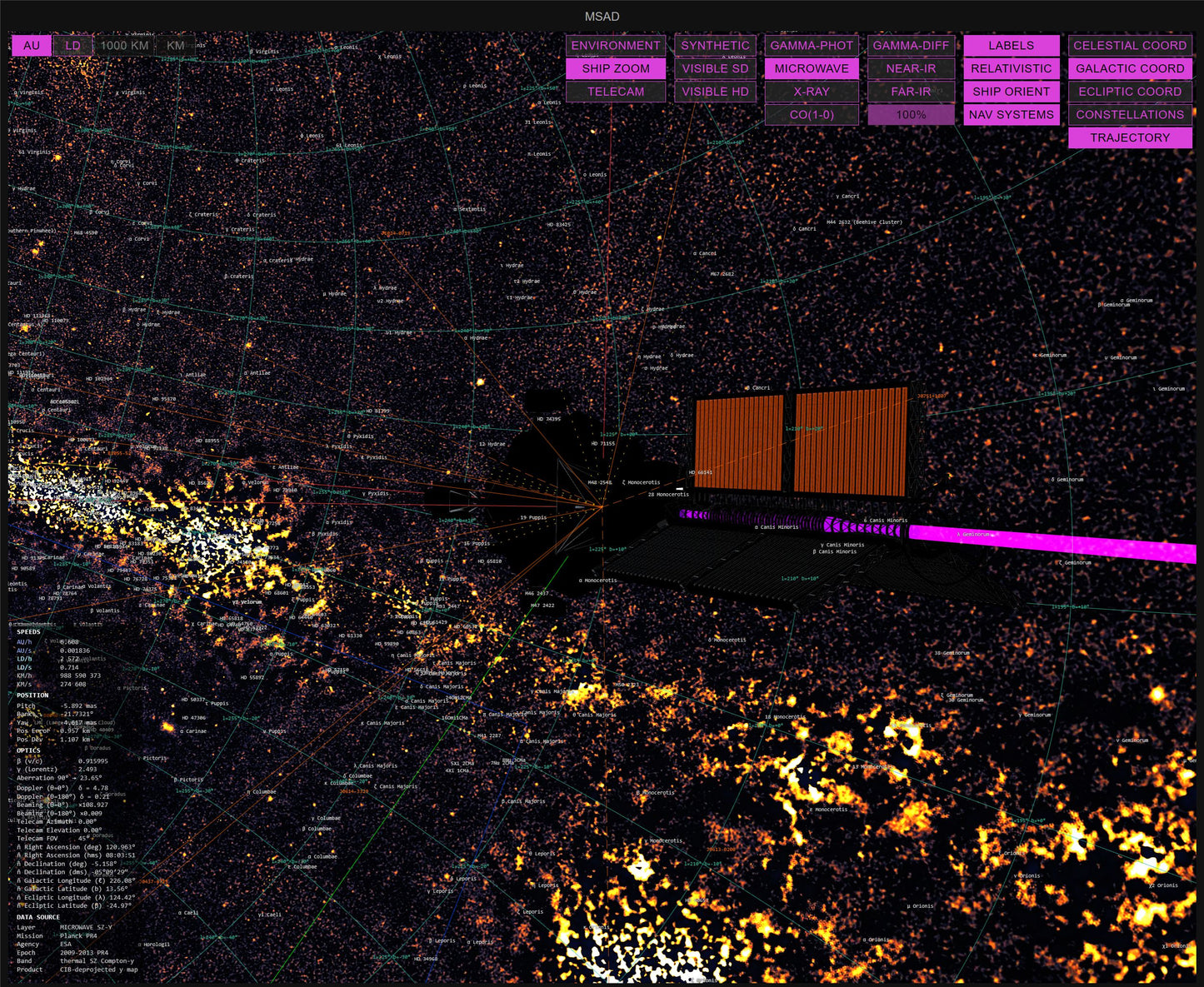Deselect the MICROWAVE layer button
The height and width of the screenshot is (987, 1204).
coord(812,68)
